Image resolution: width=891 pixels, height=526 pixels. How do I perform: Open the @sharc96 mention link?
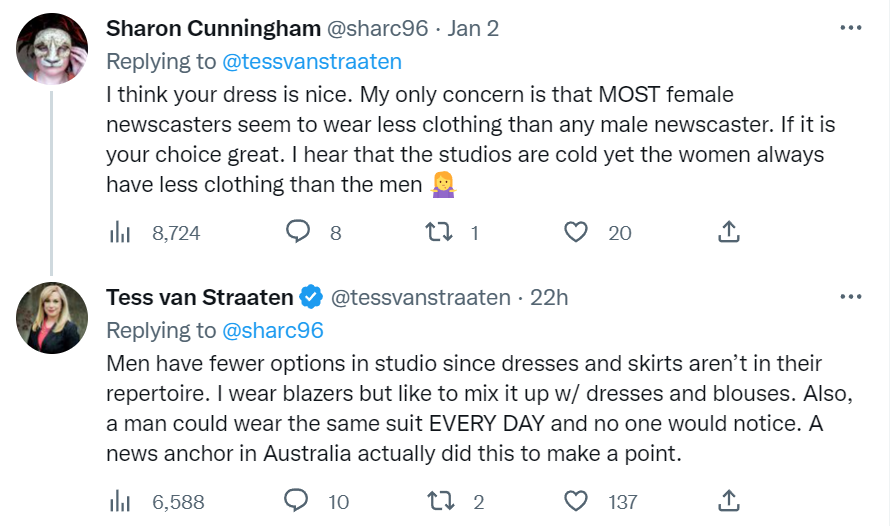click(273, 331)
